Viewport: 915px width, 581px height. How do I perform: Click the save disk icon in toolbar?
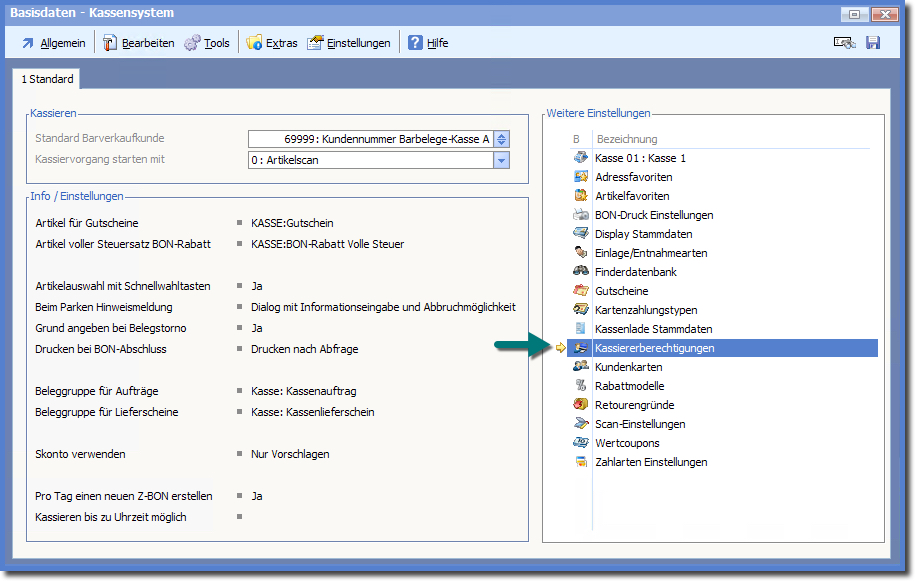coord(873,43)
